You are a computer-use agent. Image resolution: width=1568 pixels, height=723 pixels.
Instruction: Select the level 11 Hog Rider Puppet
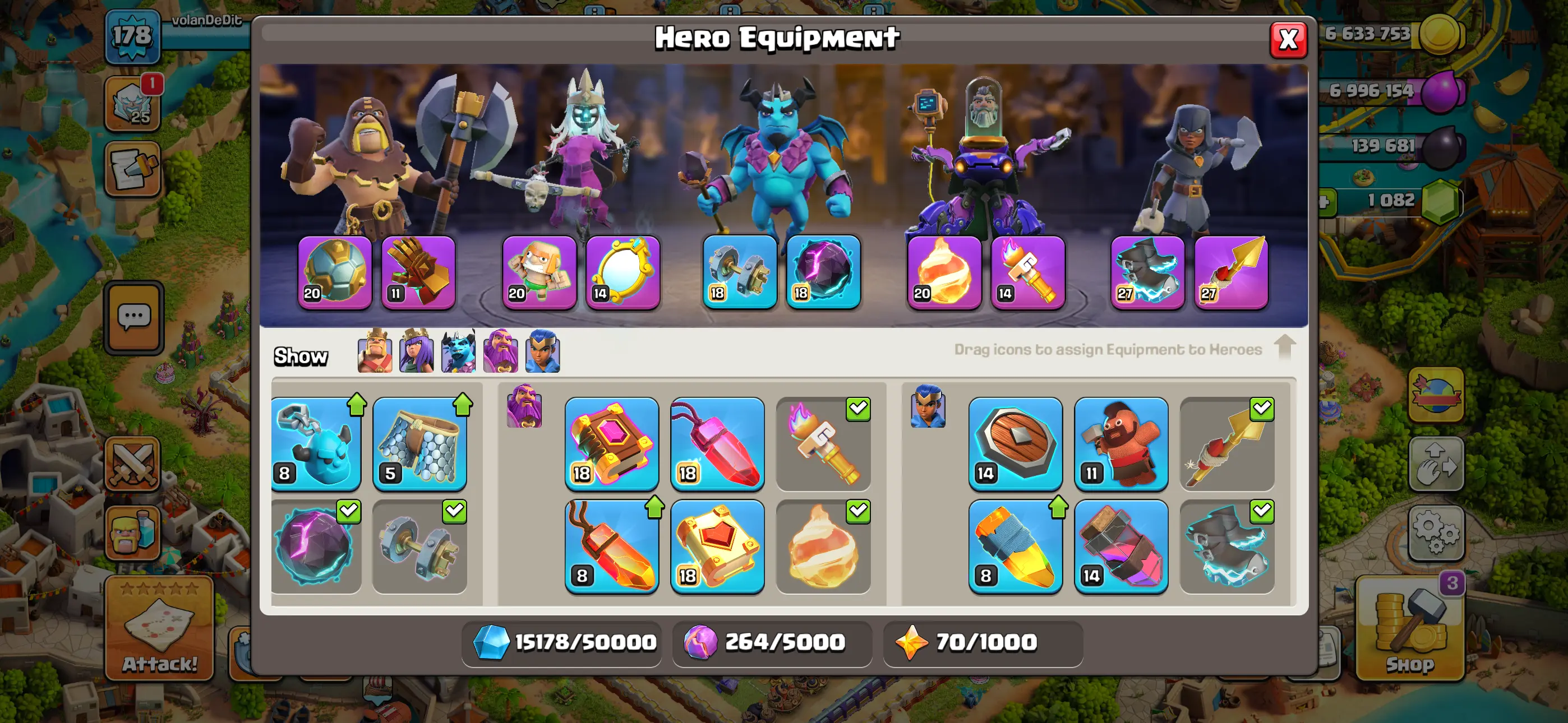[1120, 444]
